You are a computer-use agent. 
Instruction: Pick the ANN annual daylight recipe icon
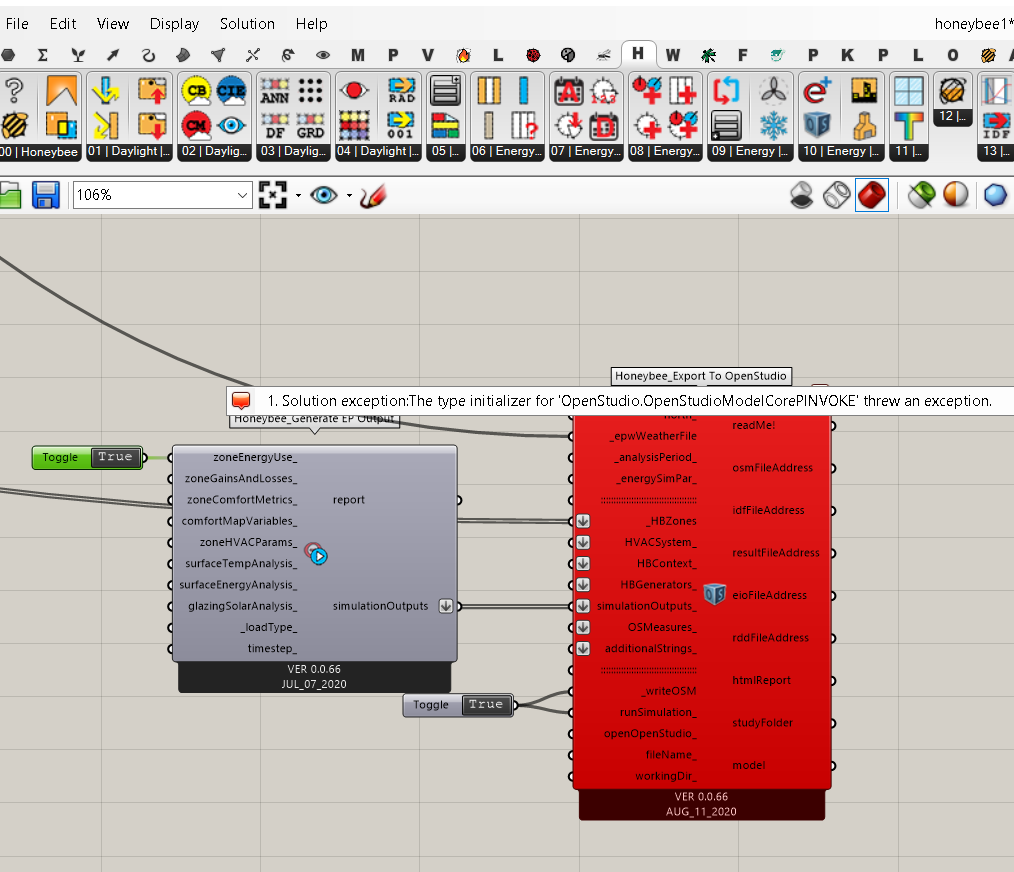(275, 91)
